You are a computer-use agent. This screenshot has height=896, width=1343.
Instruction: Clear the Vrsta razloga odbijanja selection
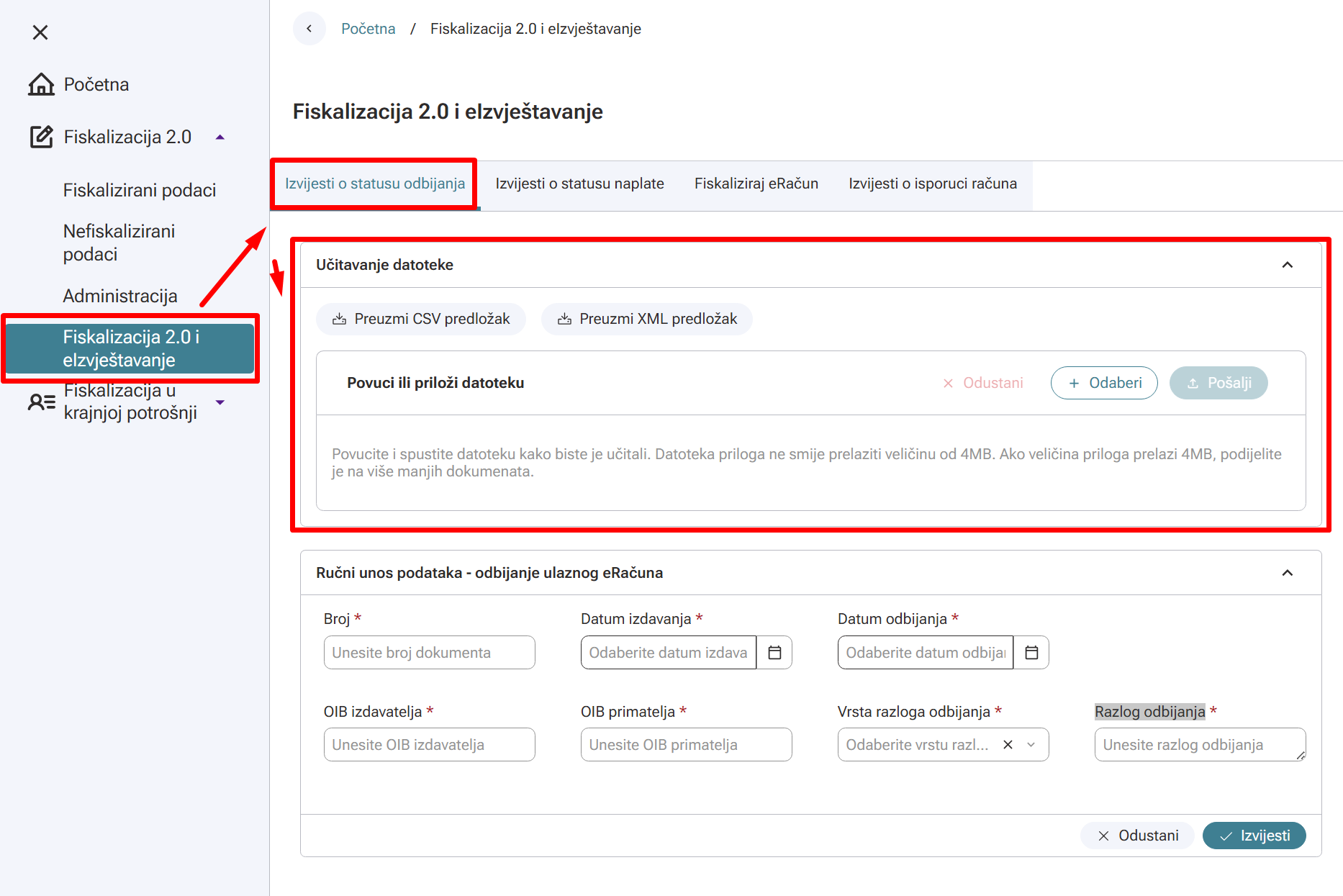pos(1008,745)
